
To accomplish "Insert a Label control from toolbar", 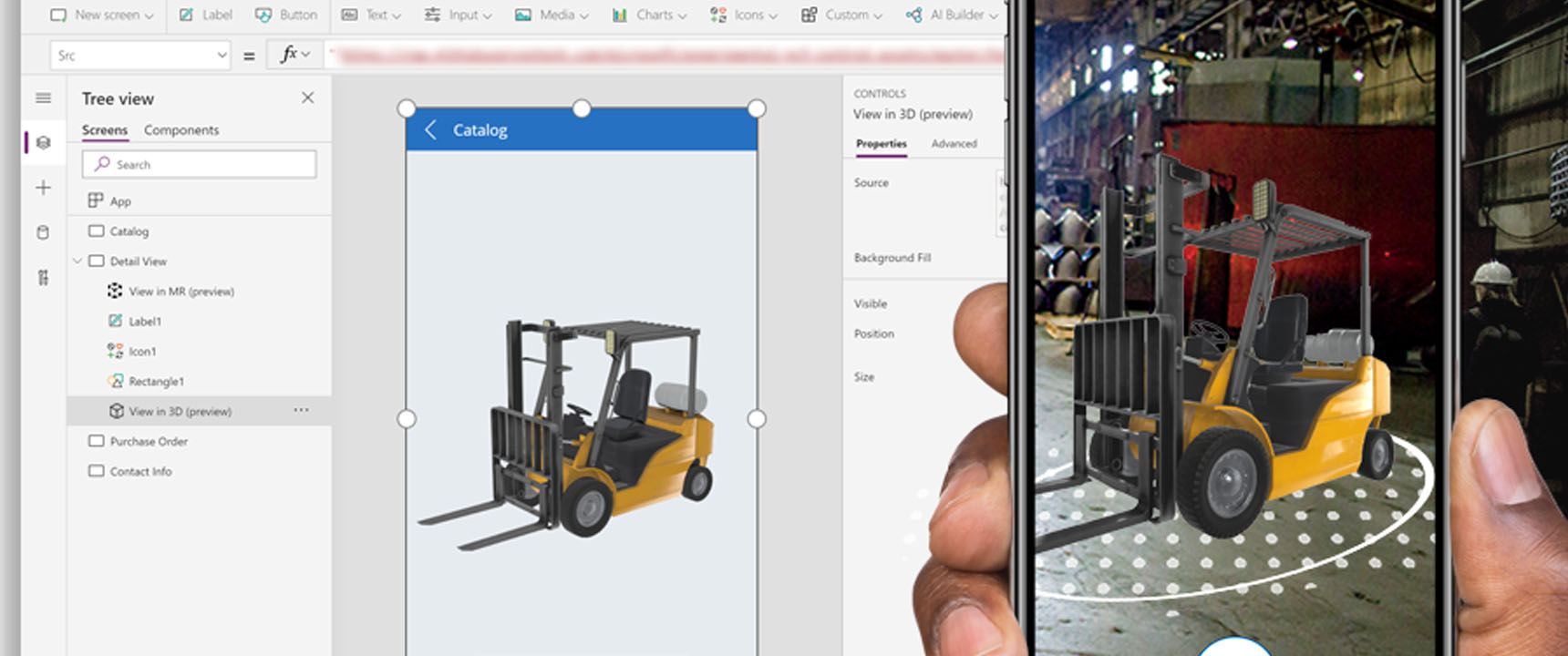I will [205, 15].
